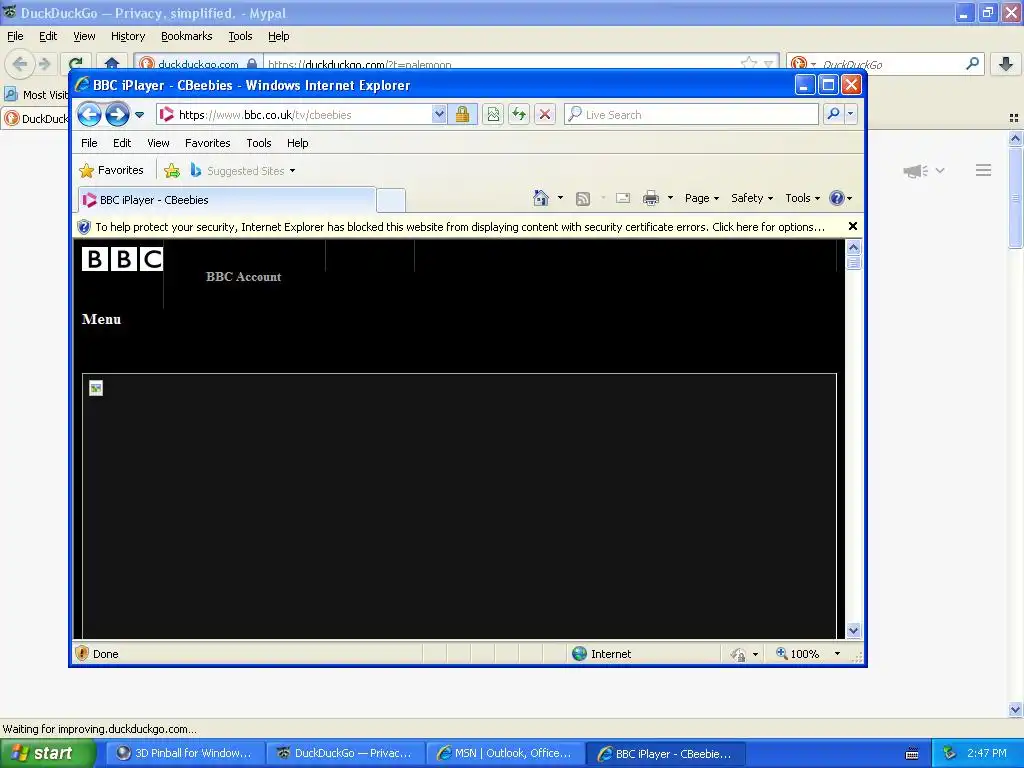Open IE Favorites menu
Viewport: 1024px width, 768px height.
click(x=208, y=143)
